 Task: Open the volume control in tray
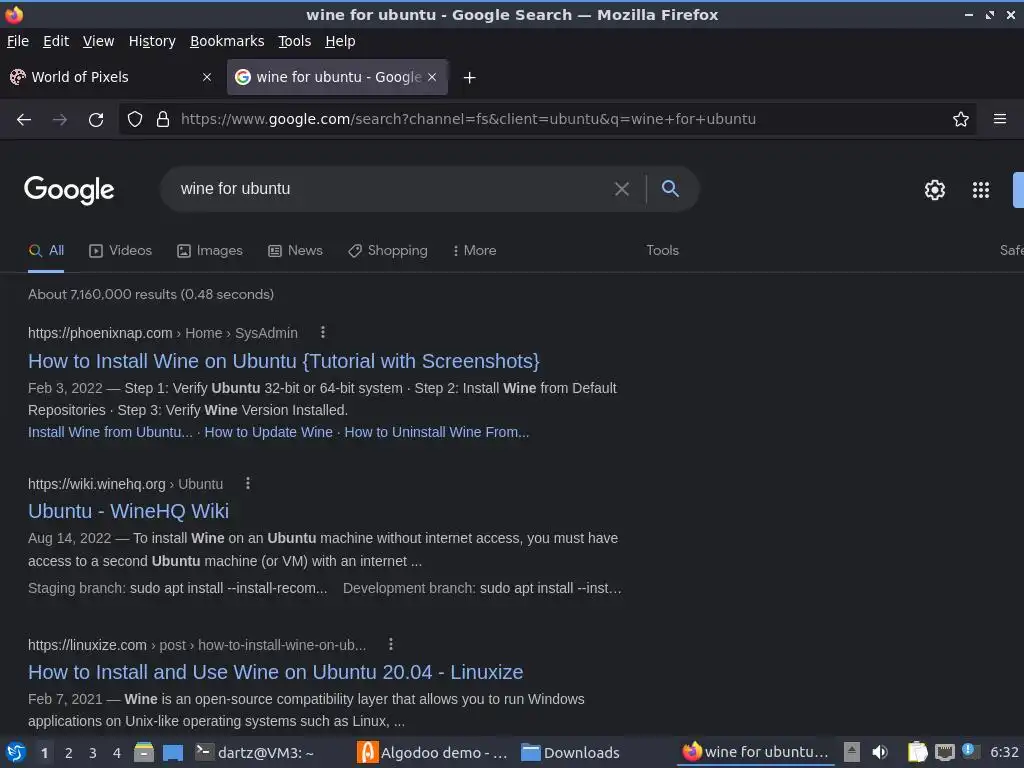[880, 752]
